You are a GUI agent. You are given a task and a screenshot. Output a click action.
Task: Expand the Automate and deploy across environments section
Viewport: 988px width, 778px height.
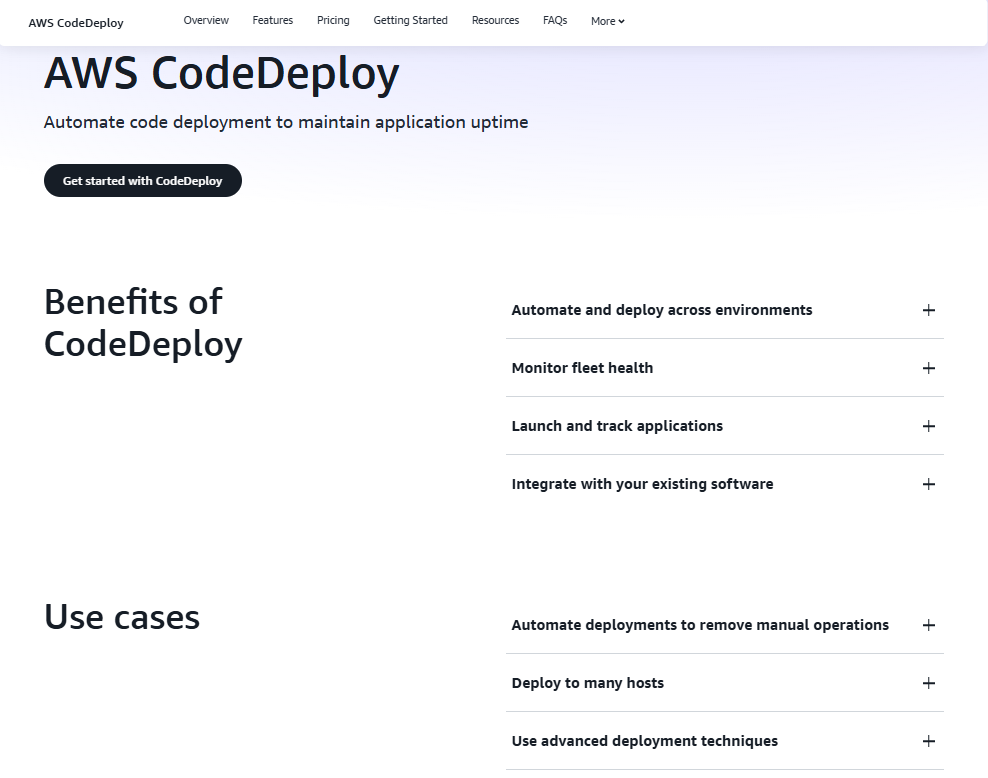tap(725, 310)
